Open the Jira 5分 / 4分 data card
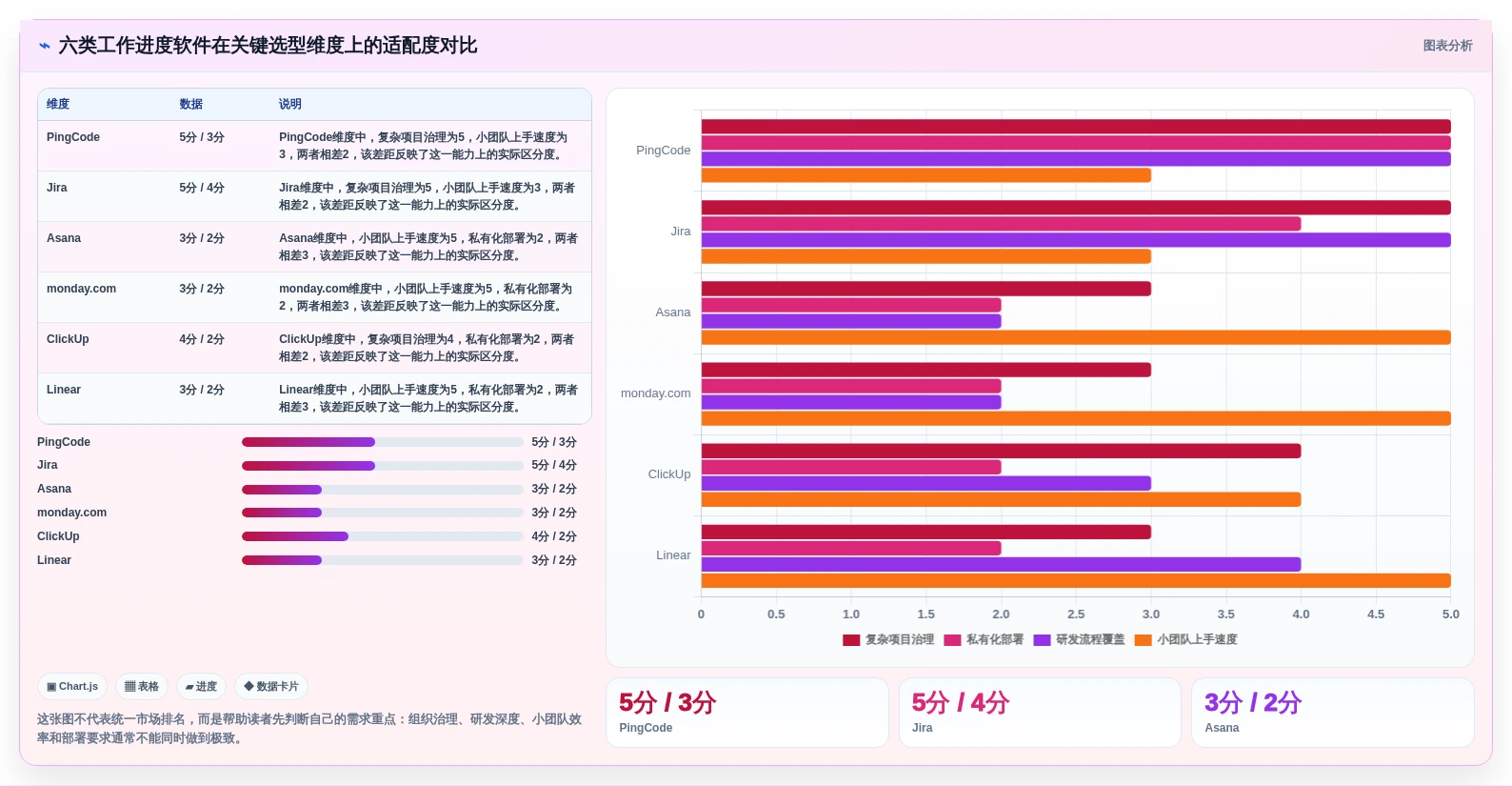This screenshot has height=786, width=1512. click(x=1040, y=713)
